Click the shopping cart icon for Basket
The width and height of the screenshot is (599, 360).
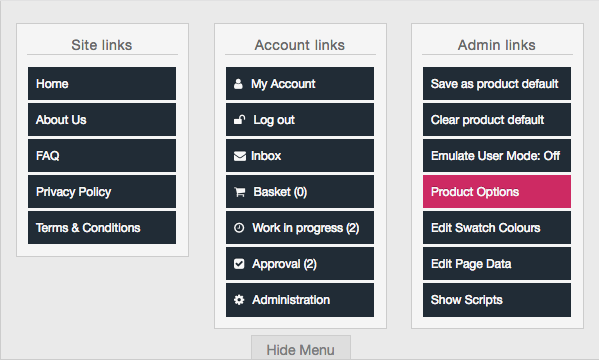[240, 192]
